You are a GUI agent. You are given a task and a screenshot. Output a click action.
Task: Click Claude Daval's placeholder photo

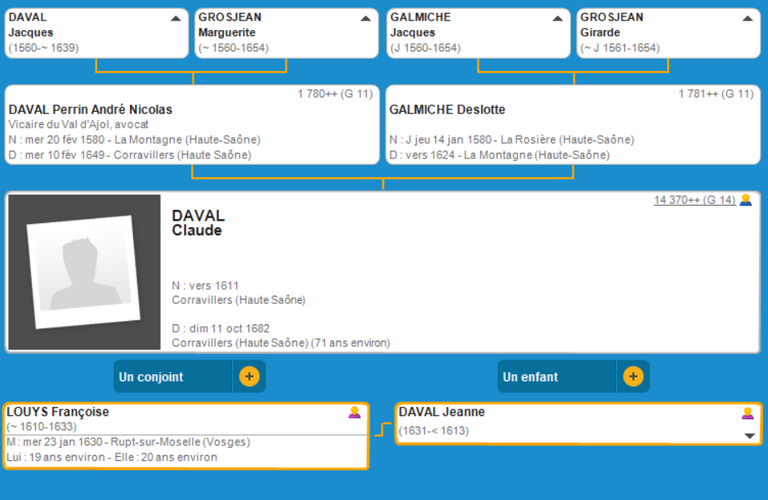[84, 272]
